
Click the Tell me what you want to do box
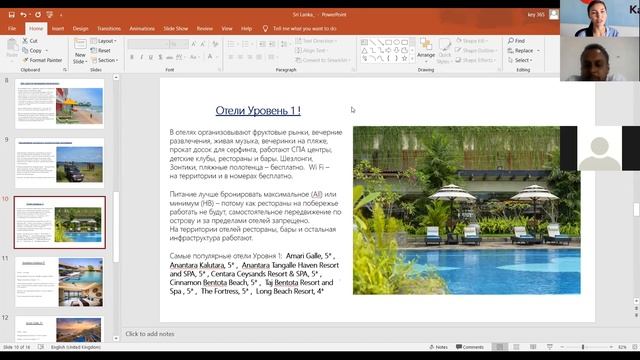304,29
